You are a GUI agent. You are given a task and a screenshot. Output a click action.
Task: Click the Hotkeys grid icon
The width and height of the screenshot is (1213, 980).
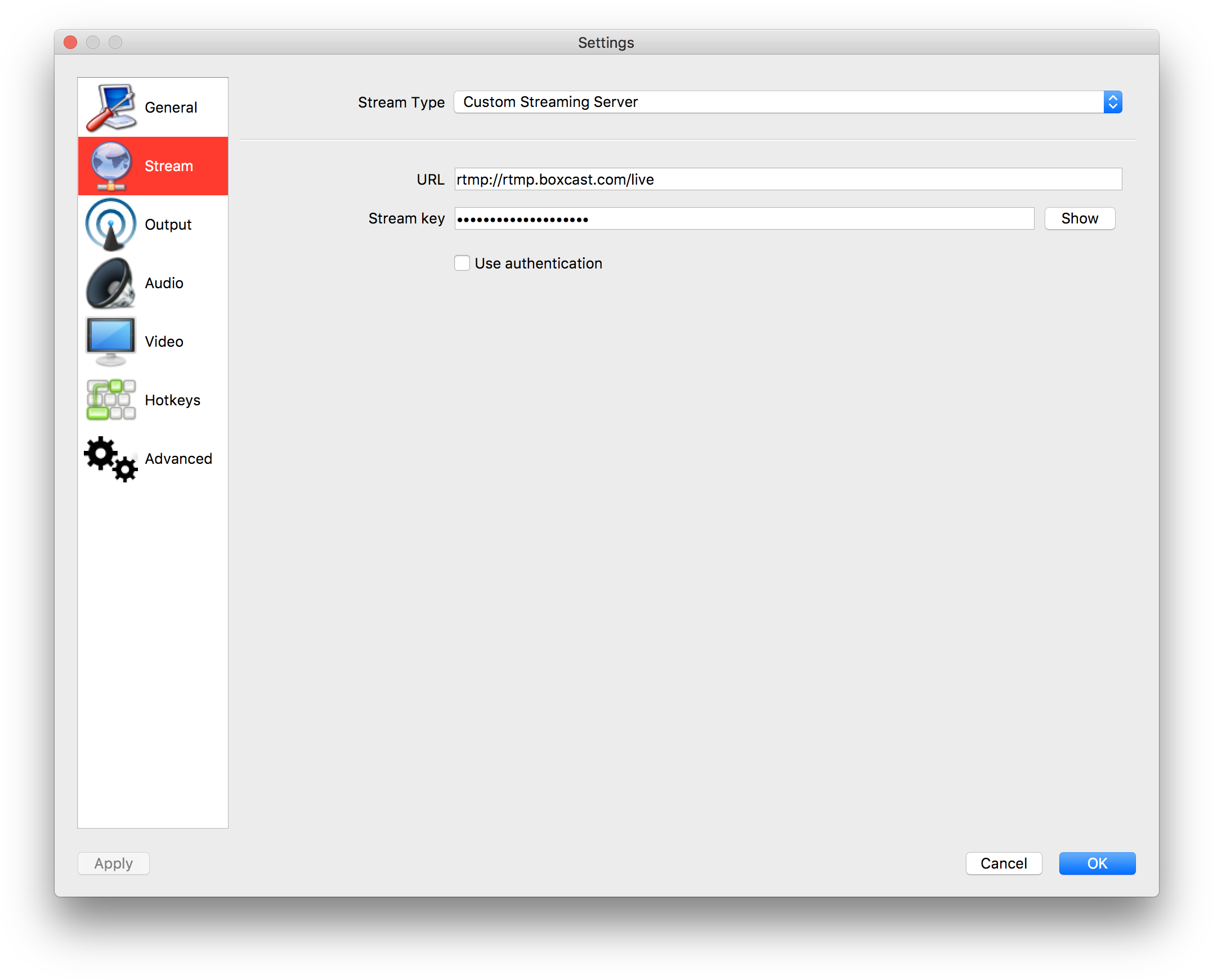(x=111, y=400)
